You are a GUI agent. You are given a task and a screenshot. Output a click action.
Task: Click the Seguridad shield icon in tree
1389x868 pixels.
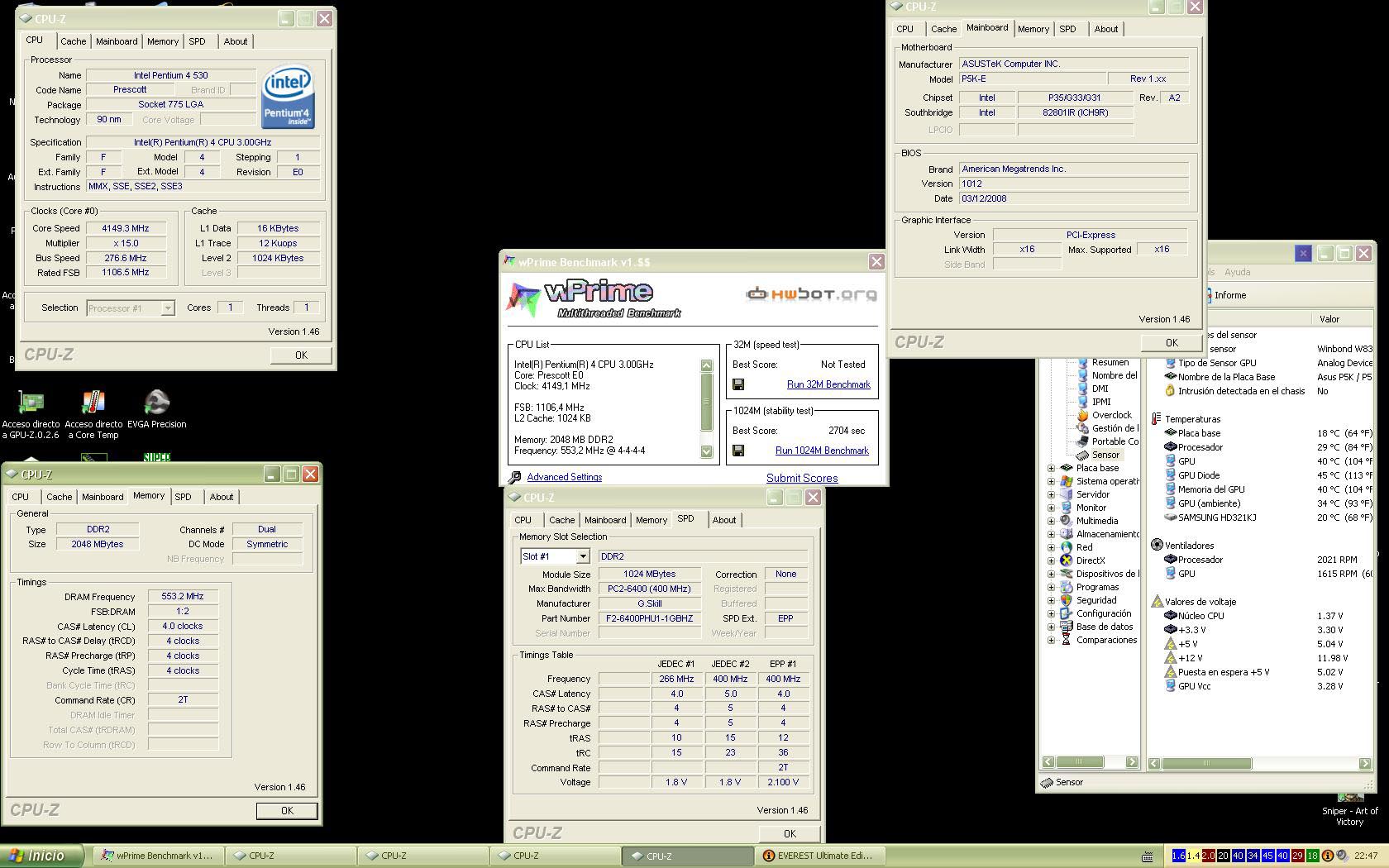(1066, 600)
